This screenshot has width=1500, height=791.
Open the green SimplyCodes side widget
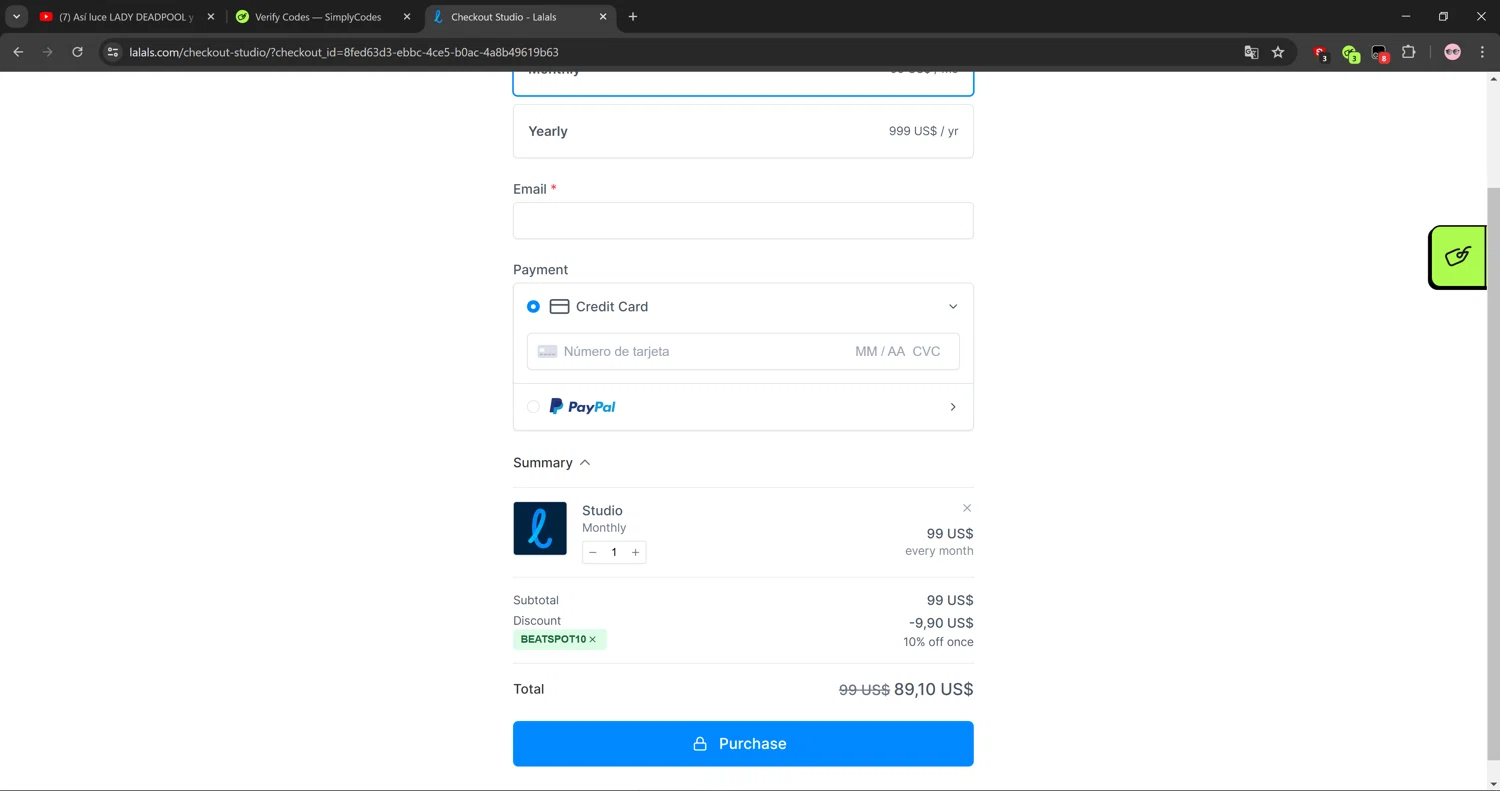click(1458, 257)
